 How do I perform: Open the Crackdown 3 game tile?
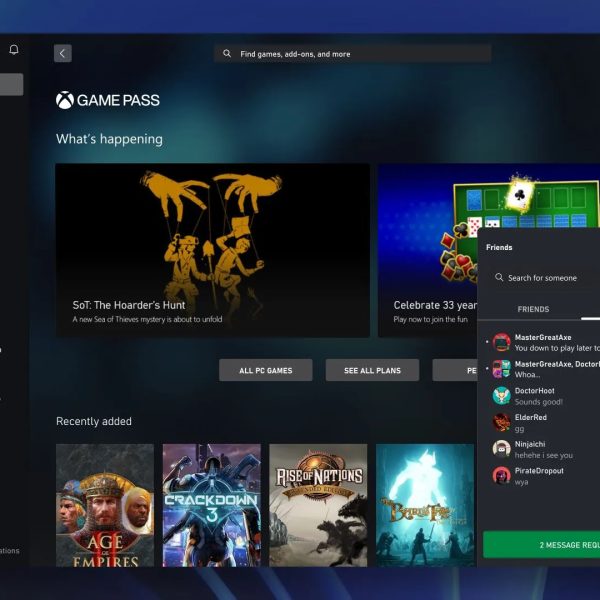pyautogui.click(x=212, y=505)
